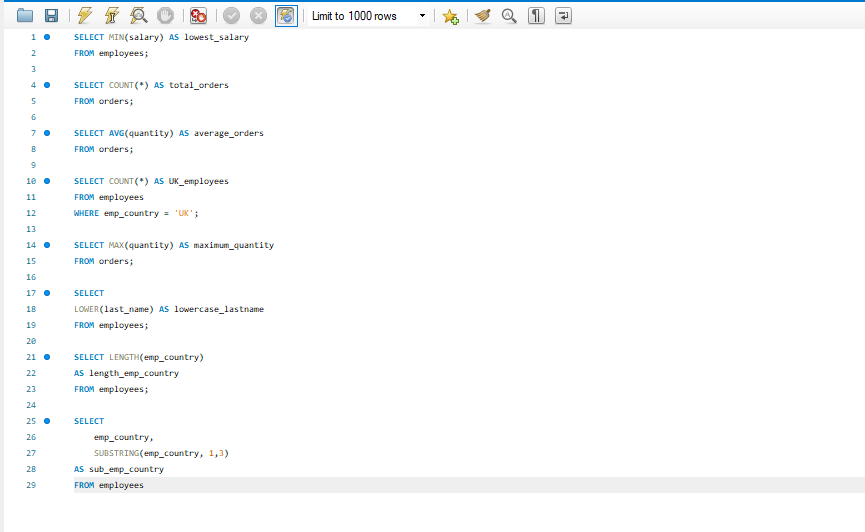Toggle invisible characters with the pilcrow icon
Viewport: 865px width, 532px height.
(x=536, y=15)
